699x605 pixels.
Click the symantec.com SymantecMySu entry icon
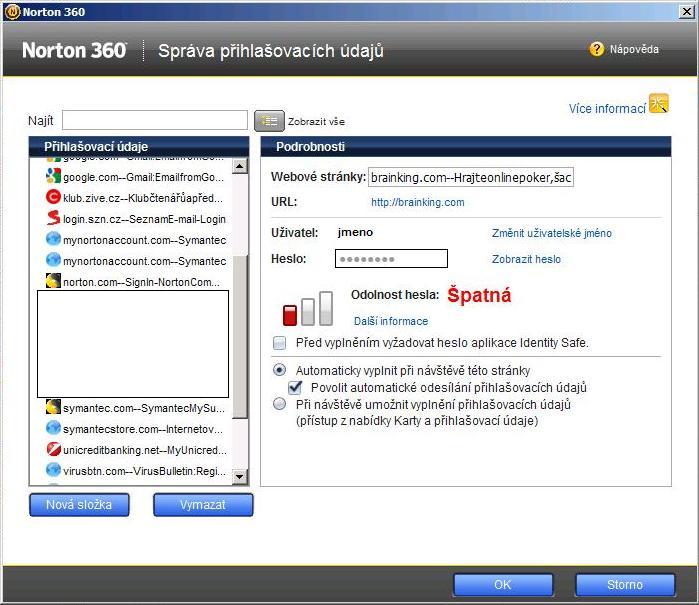(x=53, y=407)
